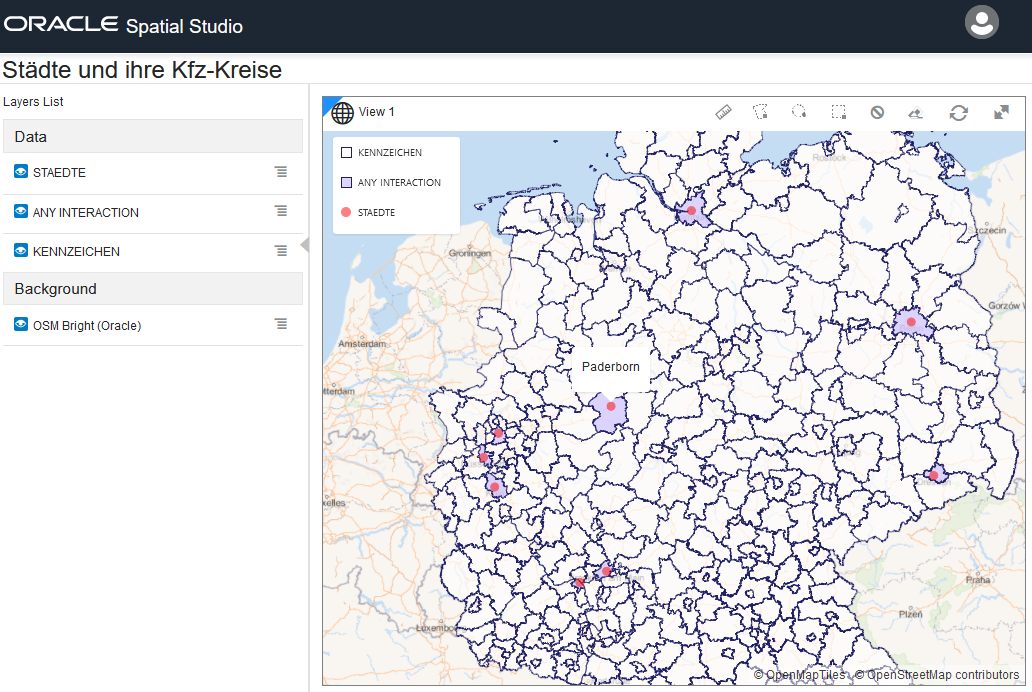Maximize View 1 with the expand arrows
The image size is (1032, 692).
click(1001, 113)
